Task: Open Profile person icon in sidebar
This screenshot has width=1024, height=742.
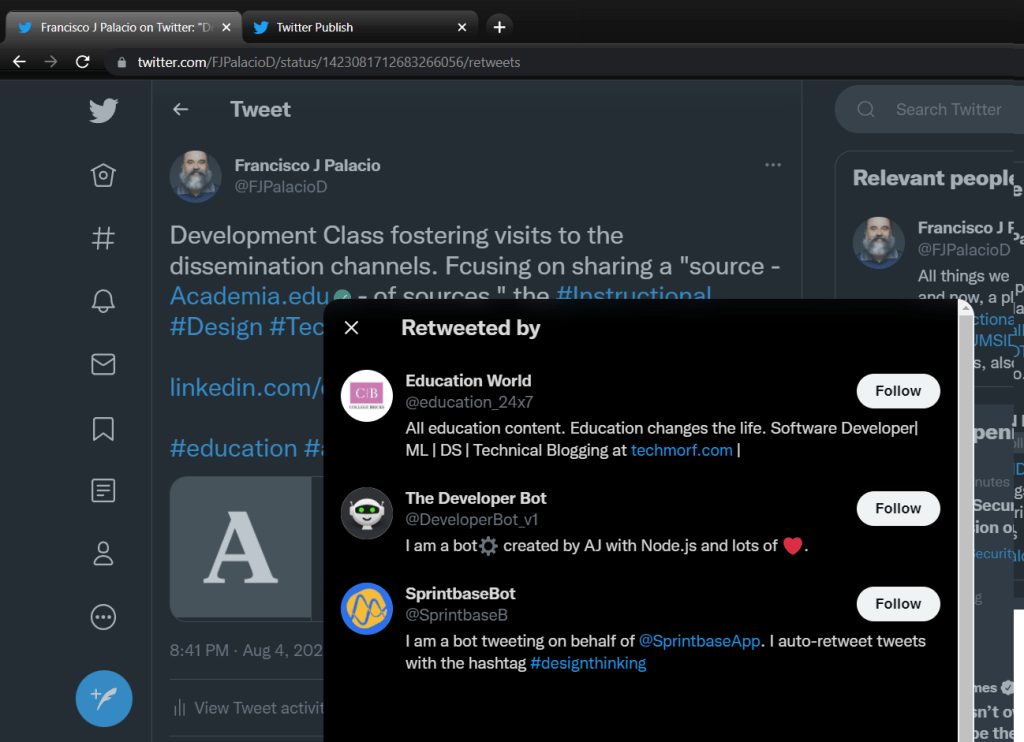Action: point(103,554)
